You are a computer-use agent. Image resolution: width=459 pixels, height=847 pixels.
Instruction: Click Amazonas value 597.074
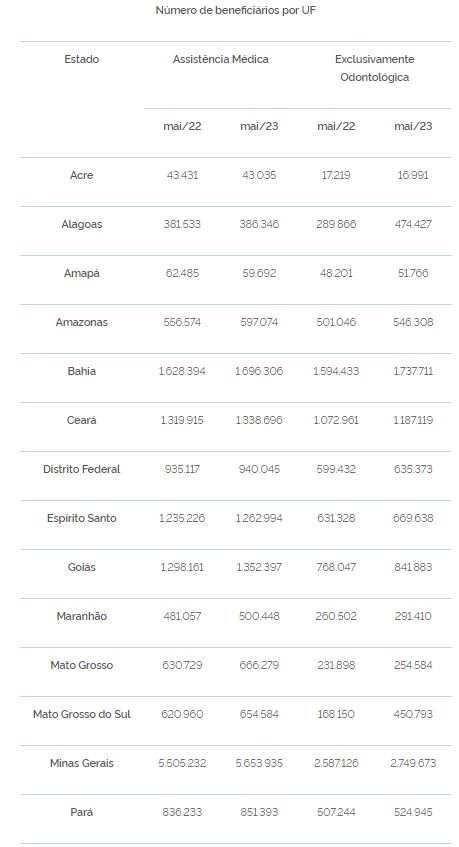[x=259, y=322]
